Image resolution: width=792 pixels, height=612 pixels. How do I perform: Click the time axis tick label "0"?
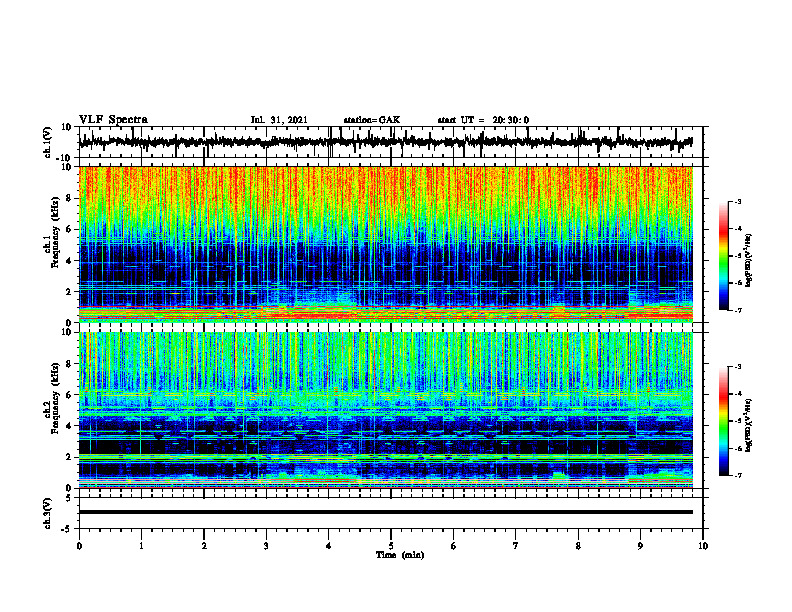[x=79, y=546]
